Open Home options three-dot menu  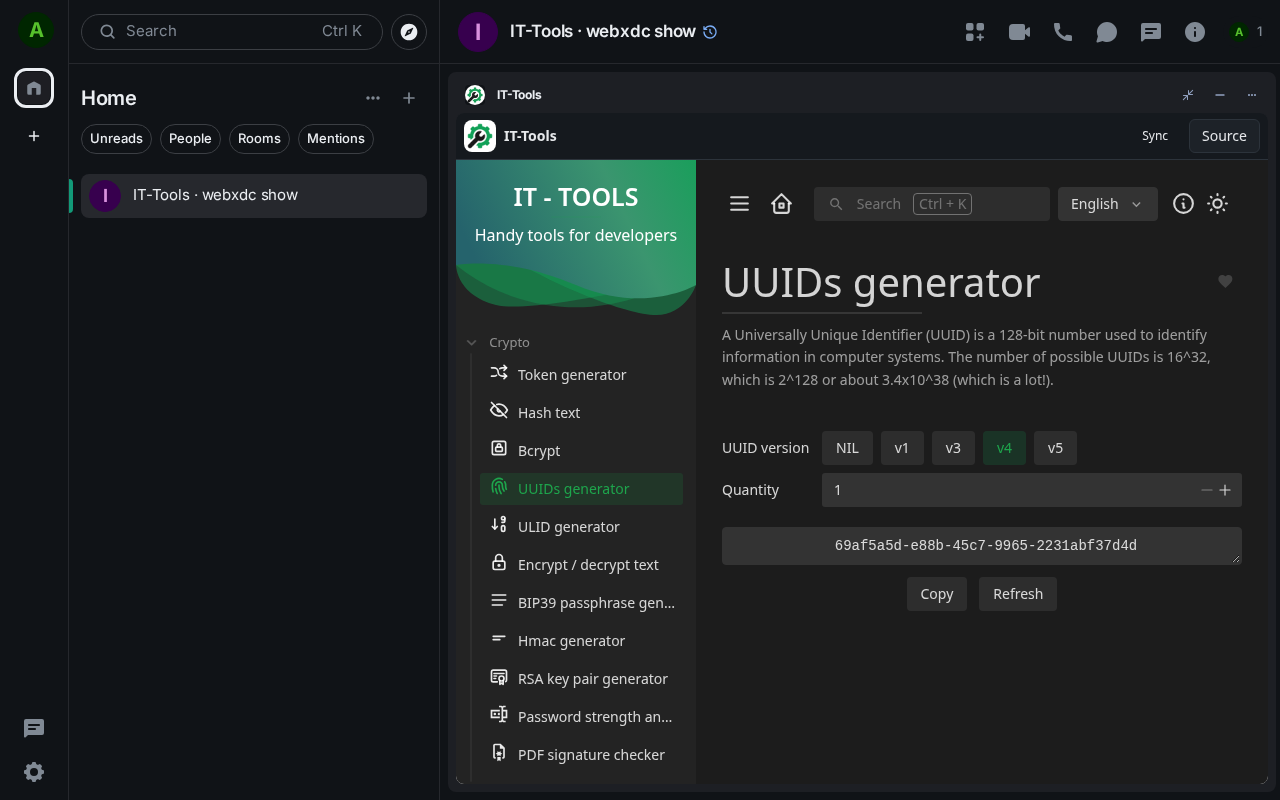(x=373, y=98)
